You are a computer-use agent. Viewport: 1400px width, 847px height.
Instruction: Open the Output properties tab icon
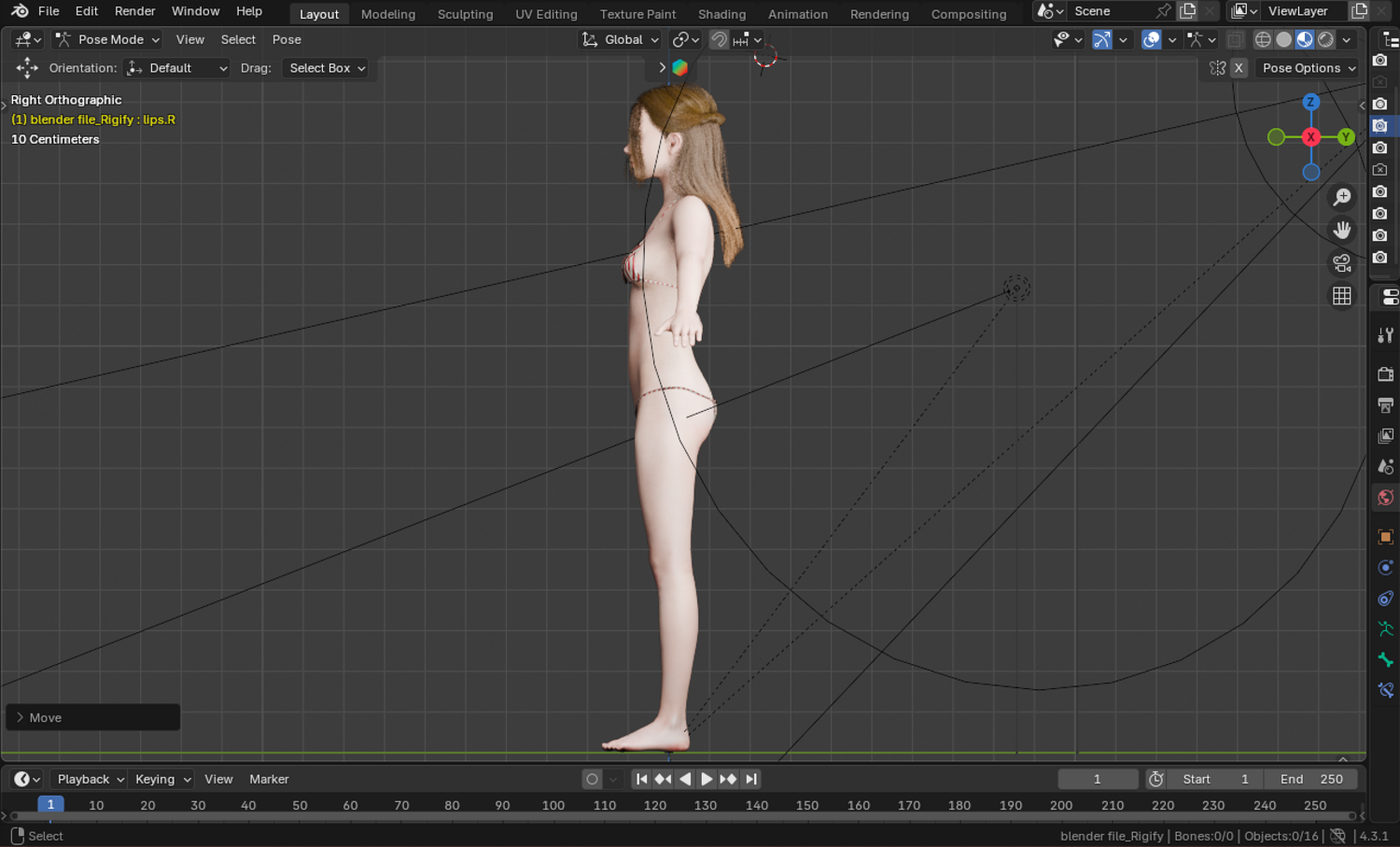coord(1386,405)
